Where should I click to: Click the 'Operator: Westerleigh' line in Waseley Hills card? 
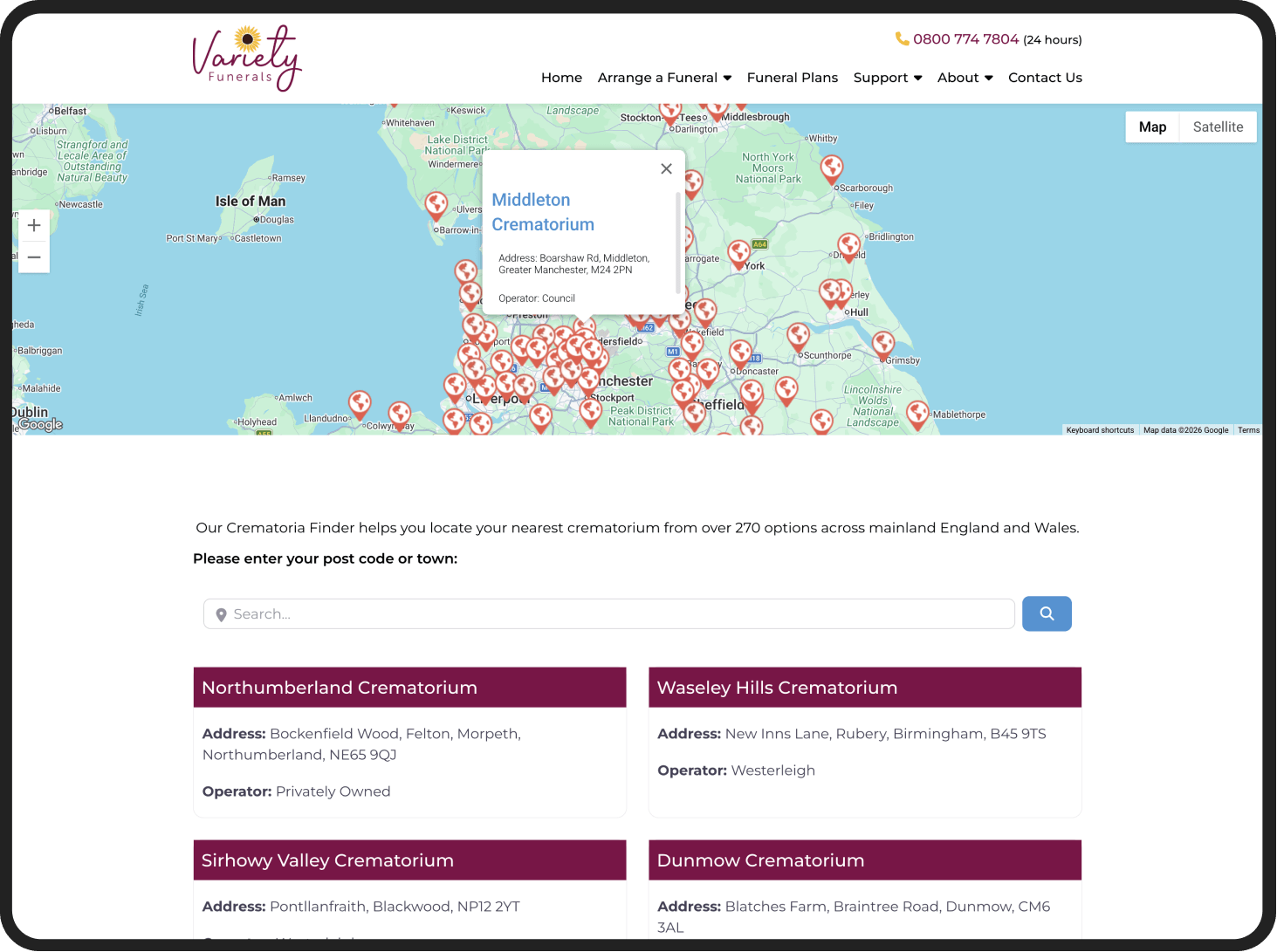coord(736,771)
